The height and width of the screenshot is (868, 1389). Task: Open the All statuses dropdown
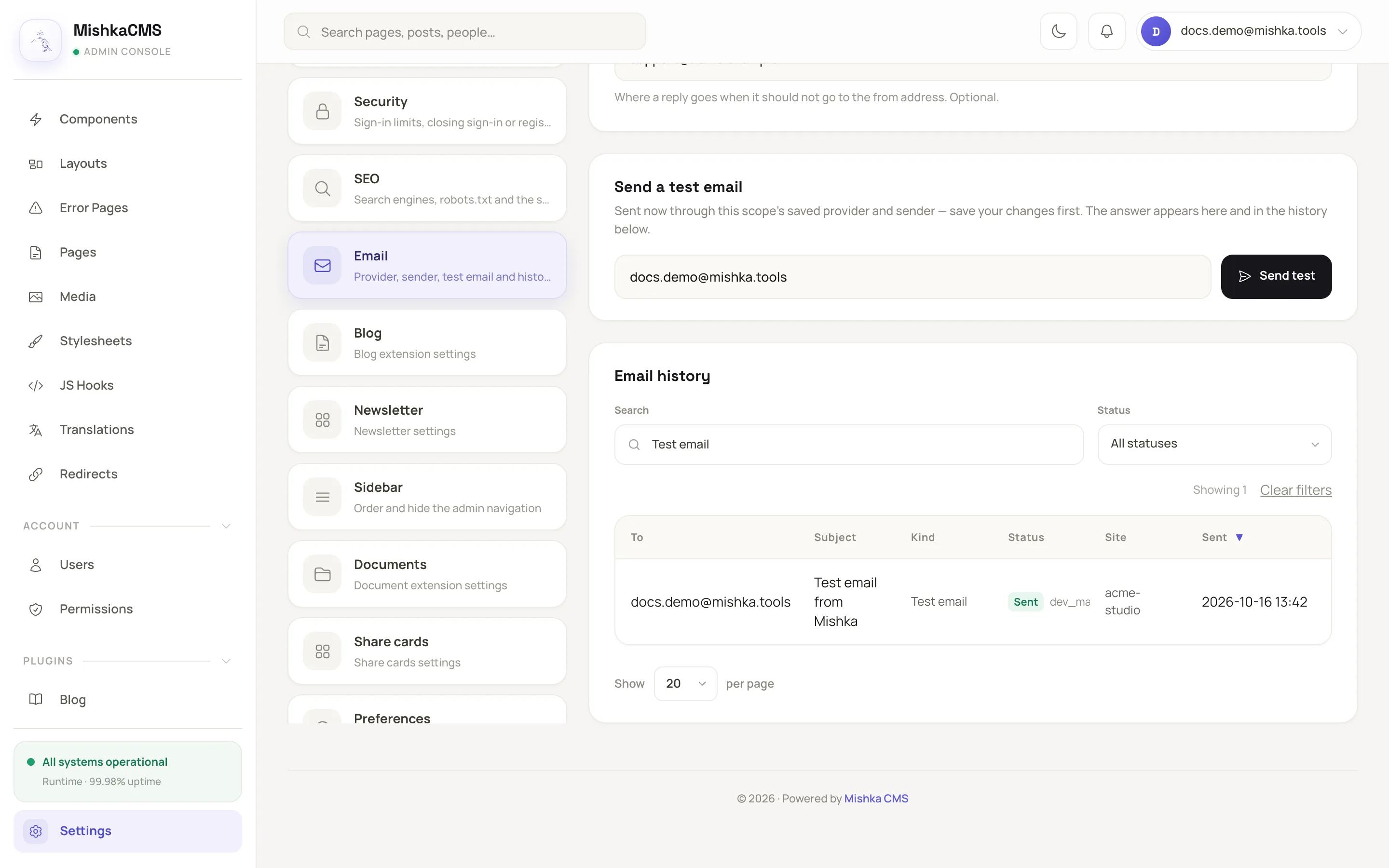(x=1214, y=444)
